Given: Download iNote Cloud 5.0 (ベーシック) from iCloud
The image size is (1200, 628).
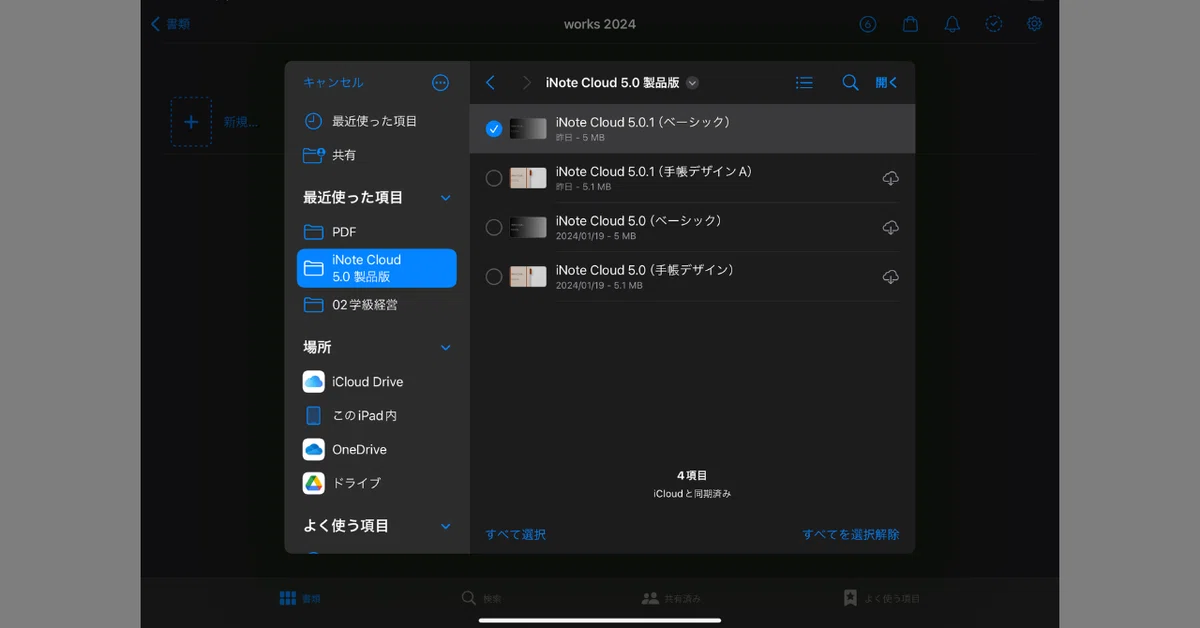Looking at the screenshot, I should click(890, 228).
